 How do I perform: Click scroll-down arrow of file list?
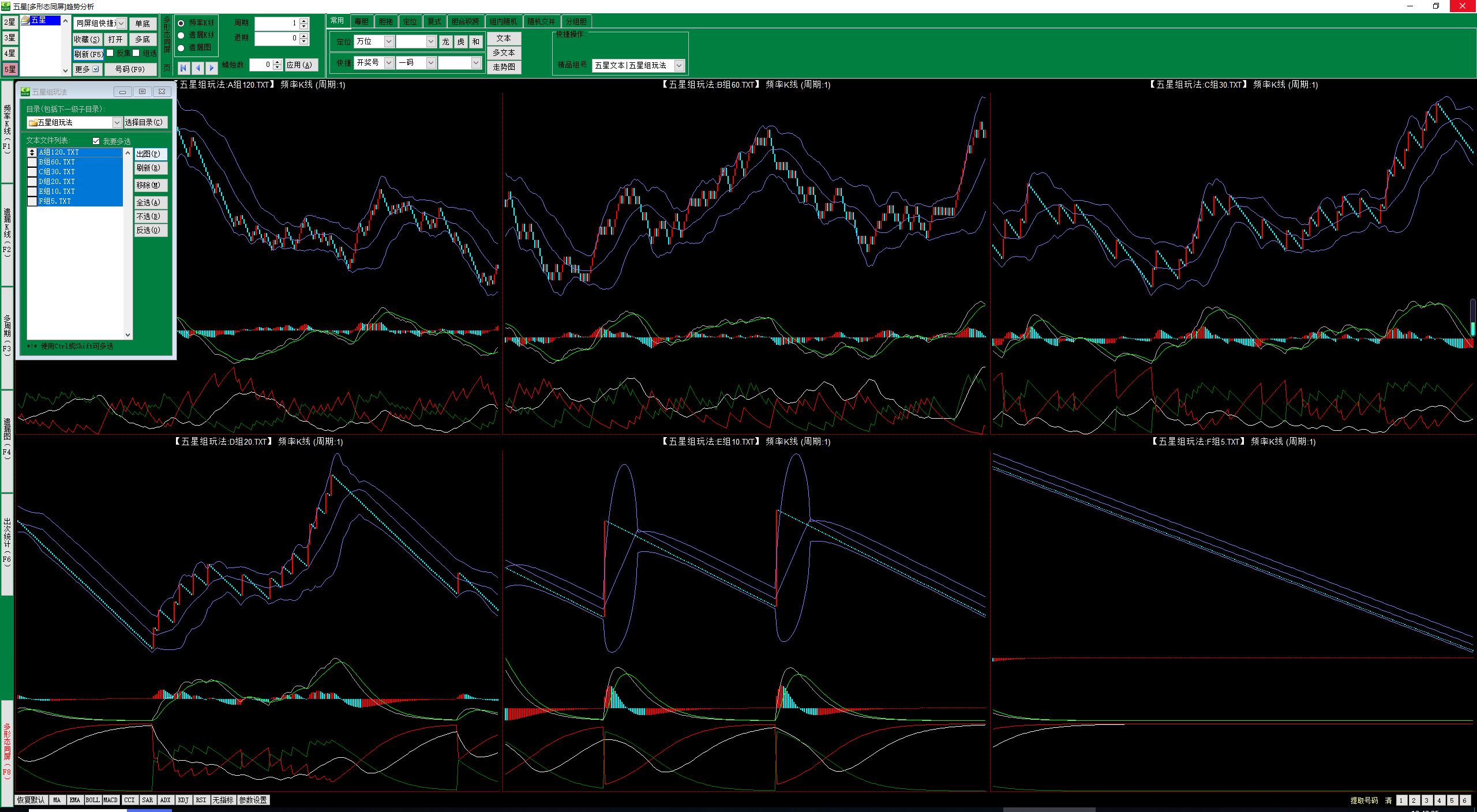point(128,334)
